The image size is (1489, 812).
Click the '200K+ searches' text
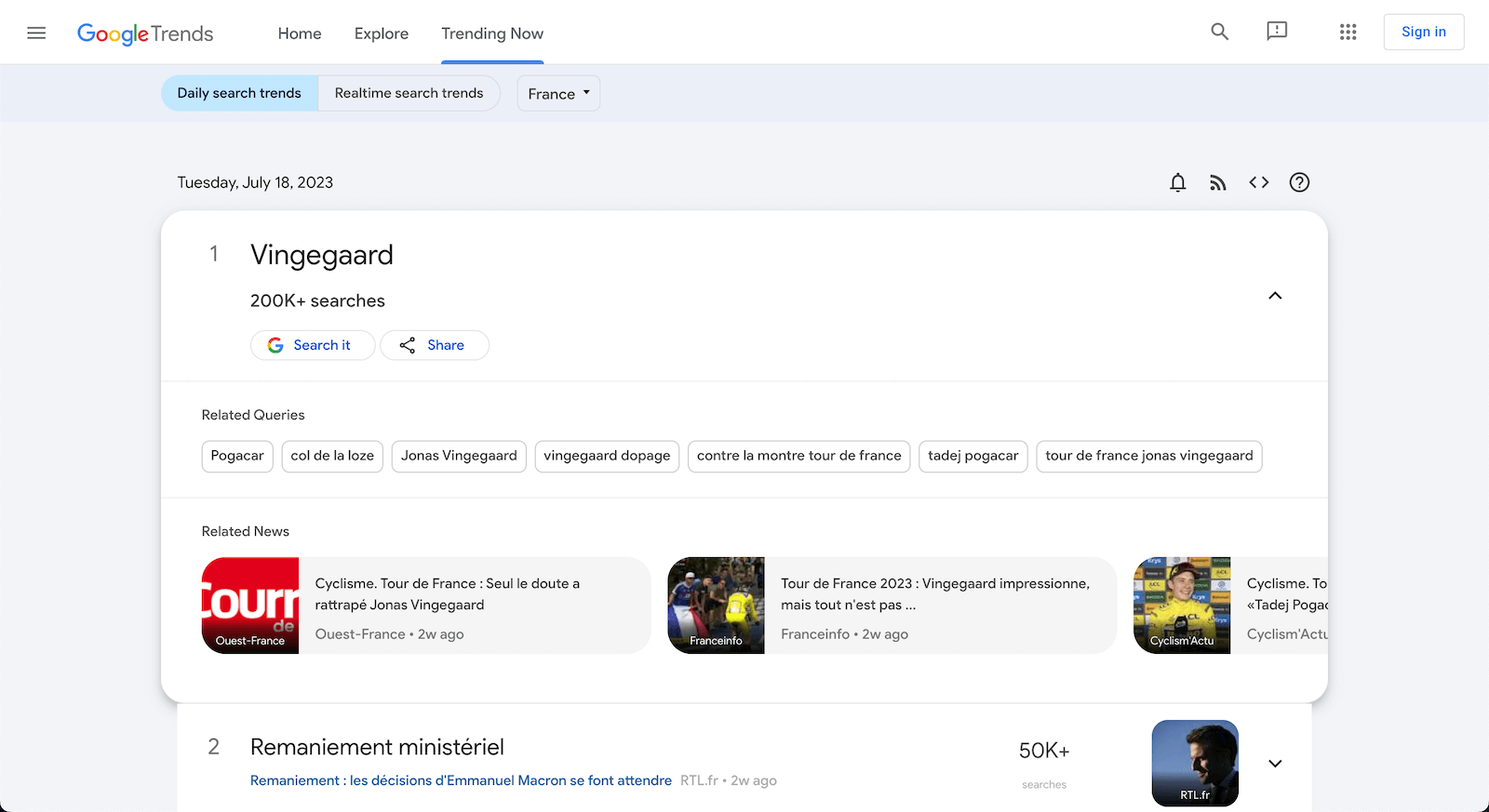(317, 300)
